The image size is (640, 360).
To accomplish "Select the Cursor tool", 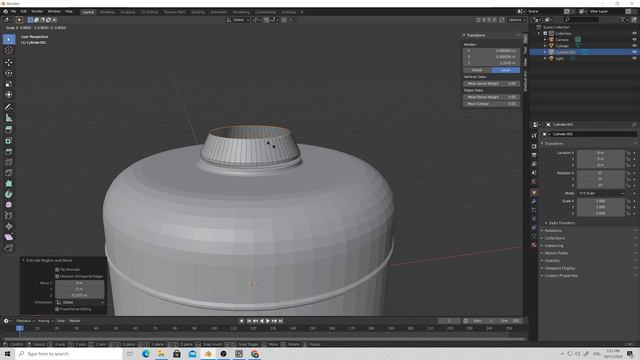I will click(x=9, y=50).
